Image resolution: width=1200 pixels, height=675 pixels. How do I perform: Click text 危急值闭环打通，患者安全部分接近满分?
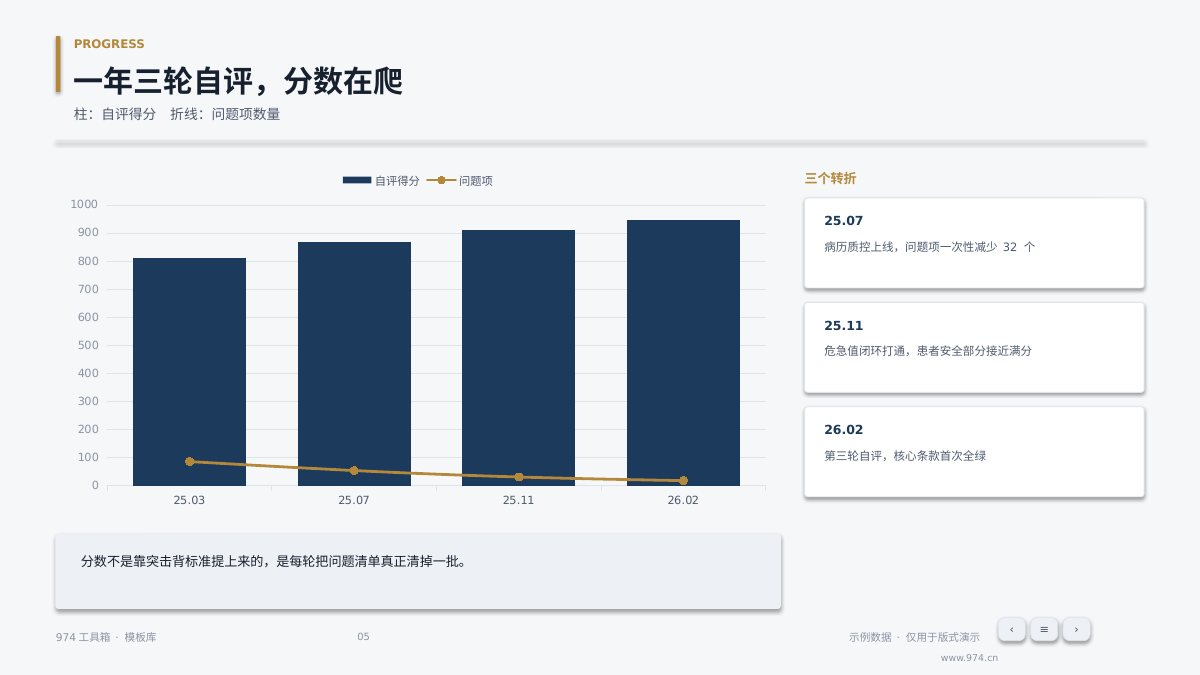pos(928,351)
